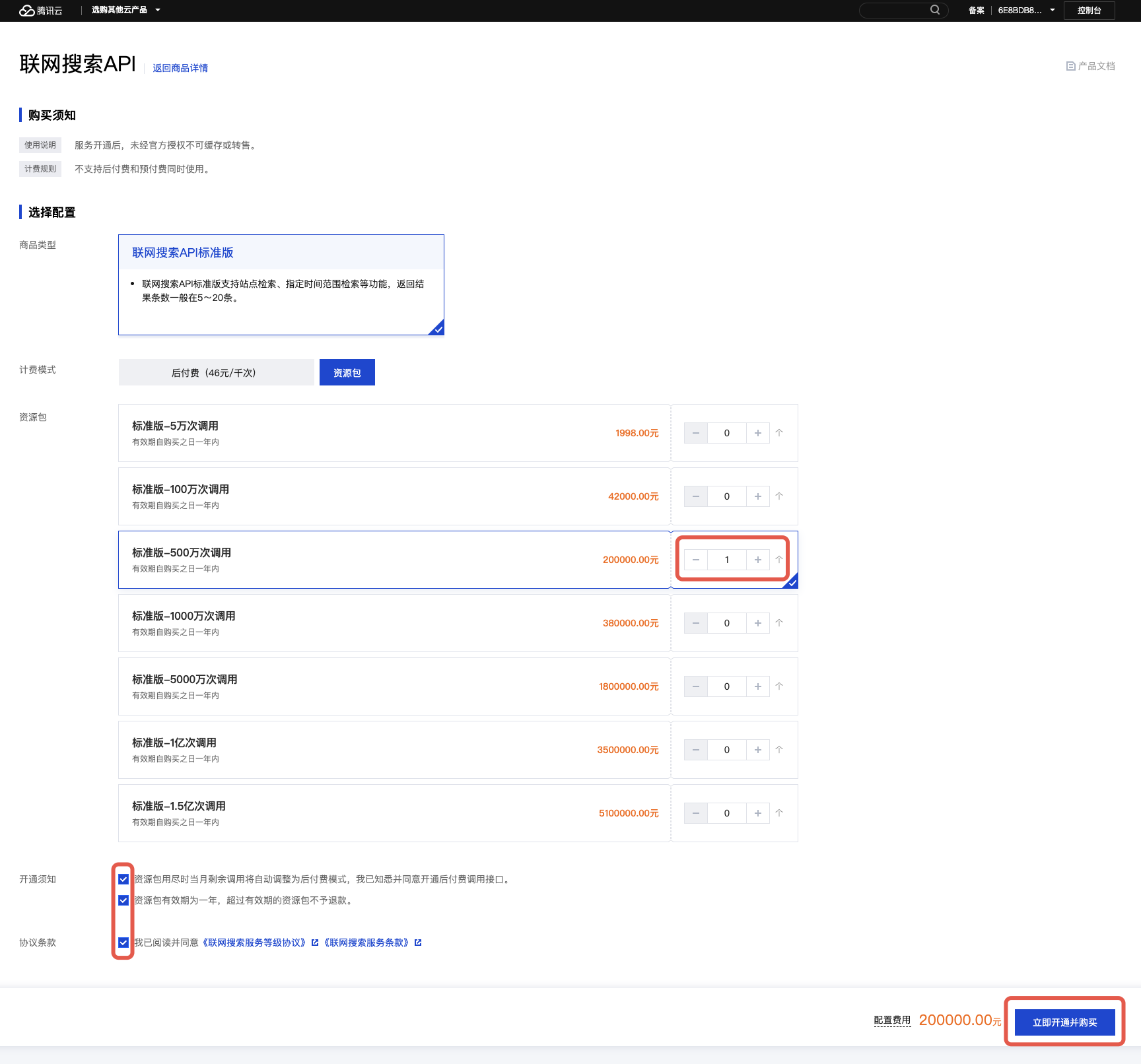Click up-arrow icon beside 标准版-1亿次调用
This screenshot has height=1064, width=1141.
779,750
